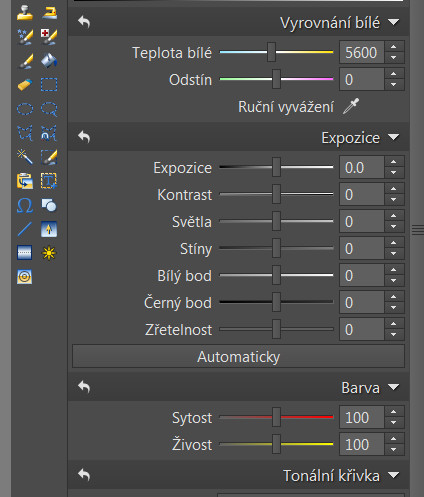
Task: Select the magic wand tool
Action: pyautogui.click(x=25, y=157)
